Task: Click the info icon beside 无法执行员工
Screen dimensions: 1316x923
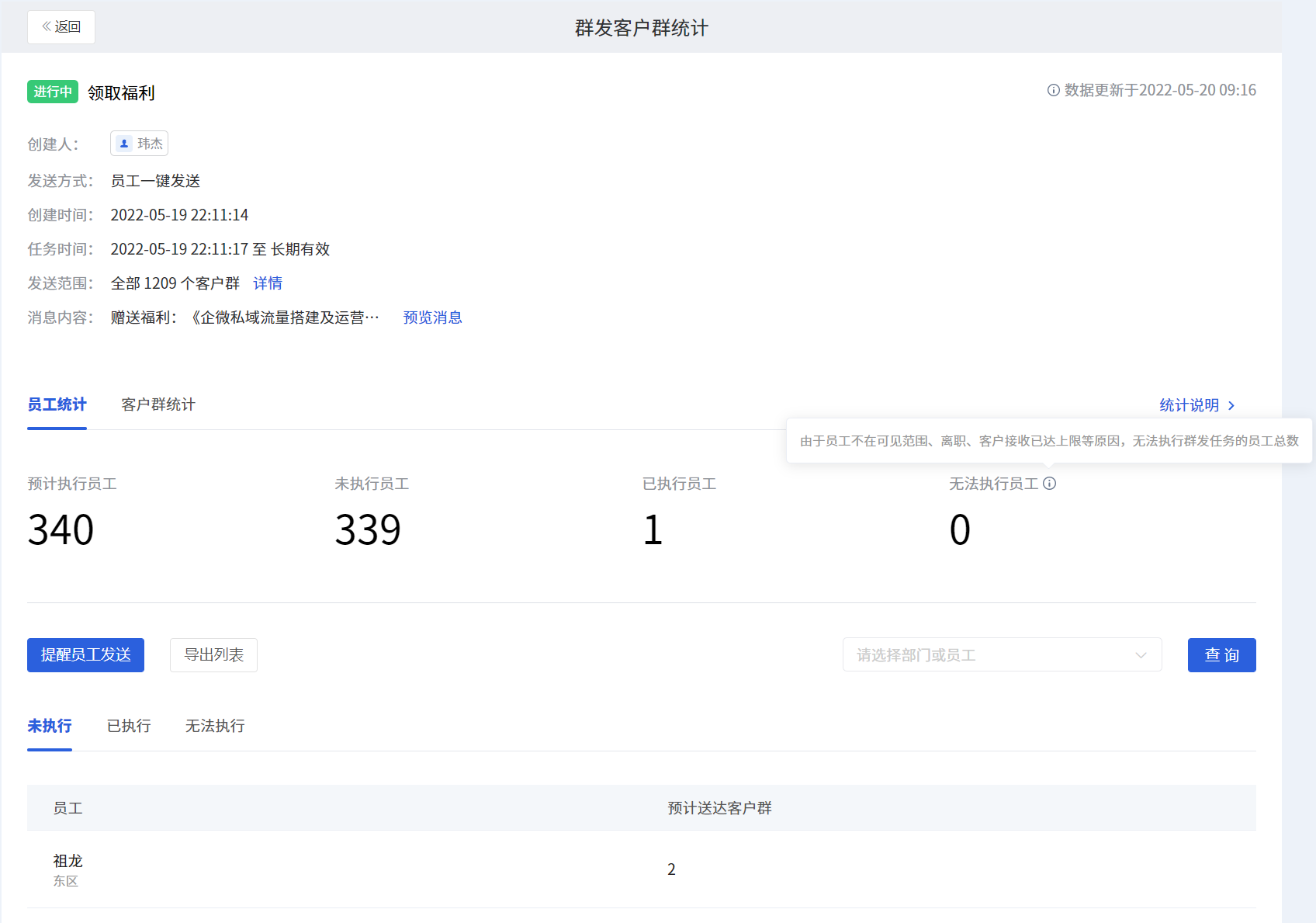Action: pos(1049,484)
